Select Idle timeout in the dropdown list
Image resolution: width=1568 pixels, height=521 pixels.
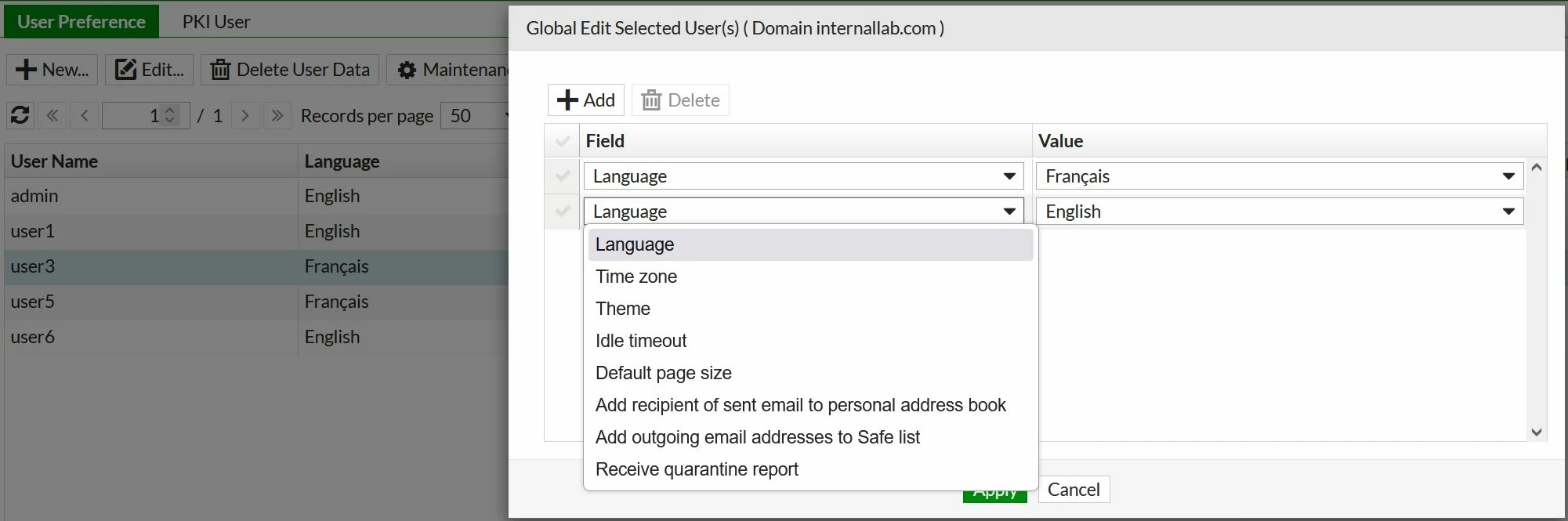[810, 341]
